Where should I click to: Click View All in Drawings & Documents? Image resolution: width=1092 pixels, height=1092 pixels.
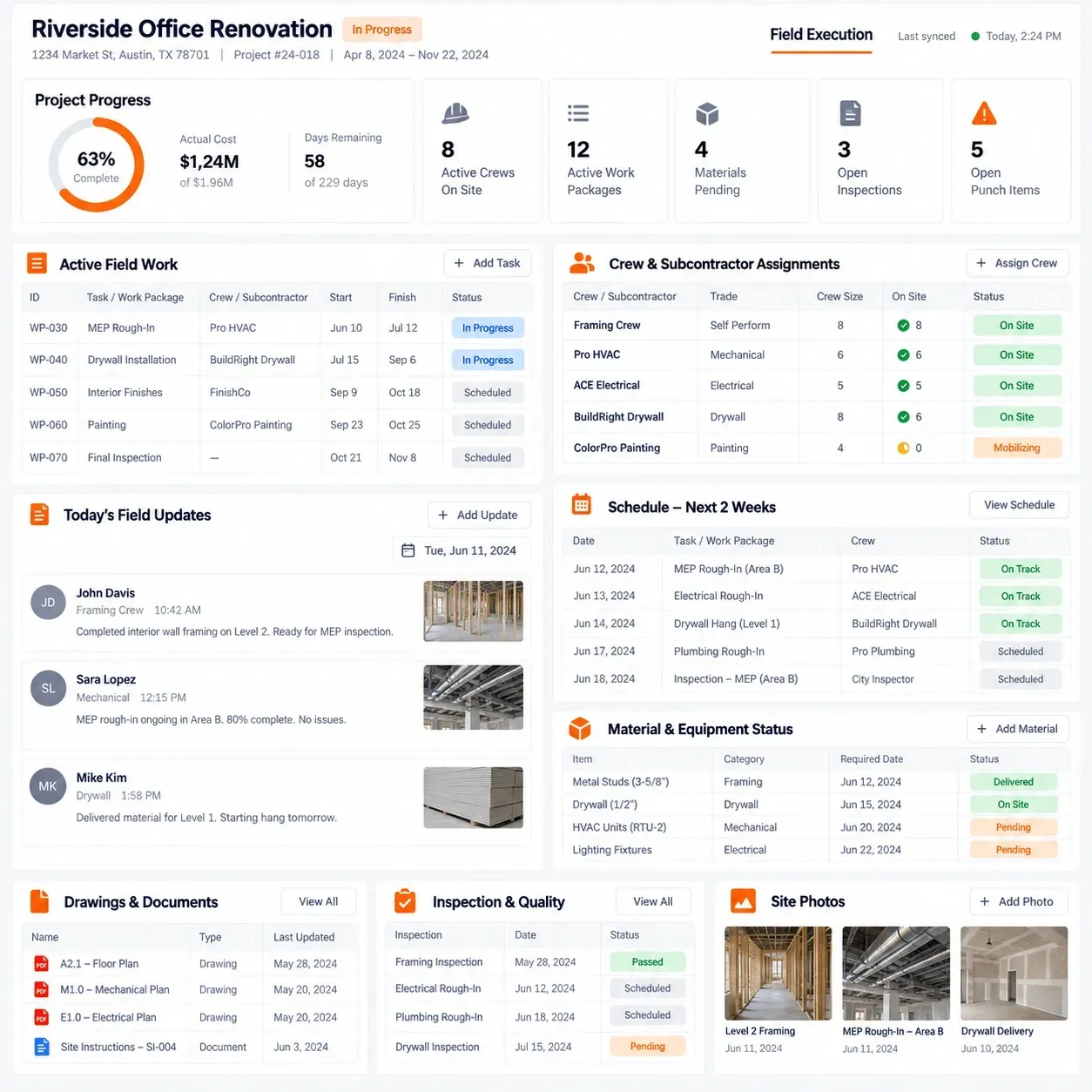[318, 901]
